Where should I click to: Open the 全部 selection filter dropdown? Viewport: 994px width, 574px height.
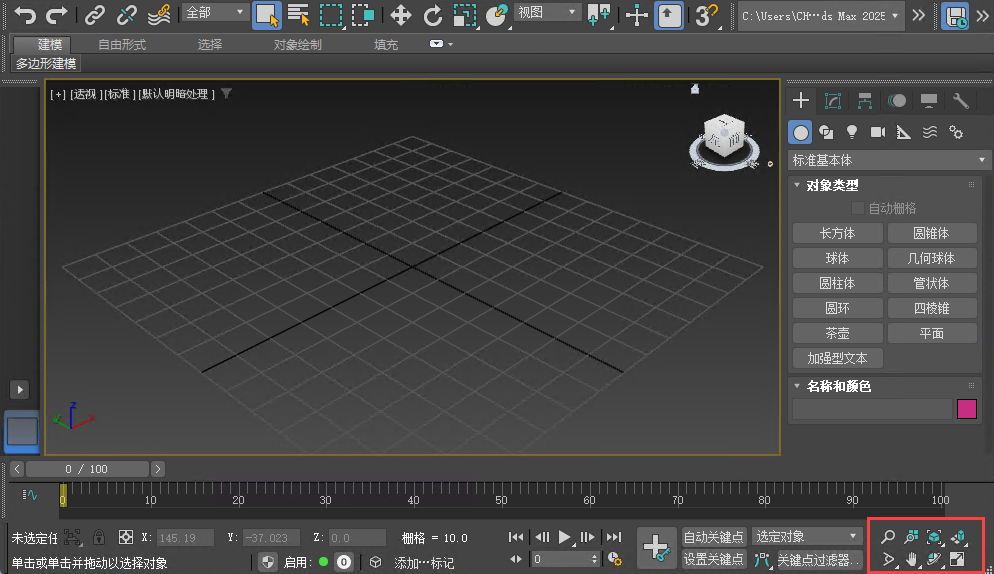[215, 13]
